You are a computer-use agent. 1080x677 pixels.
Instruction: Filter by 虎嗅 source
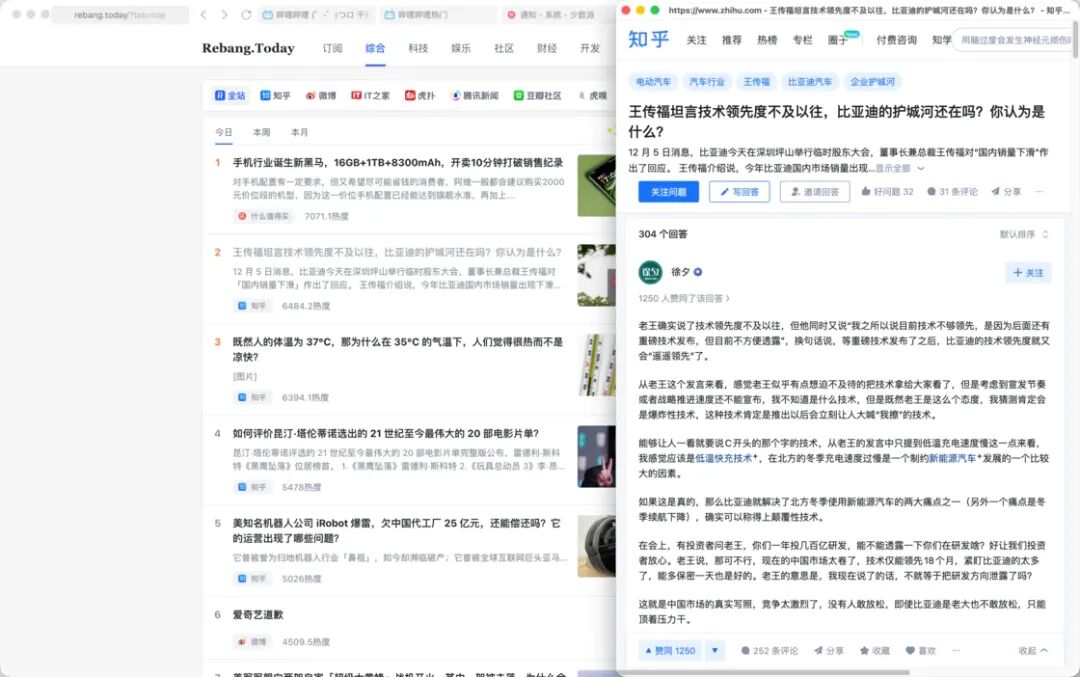593,96
